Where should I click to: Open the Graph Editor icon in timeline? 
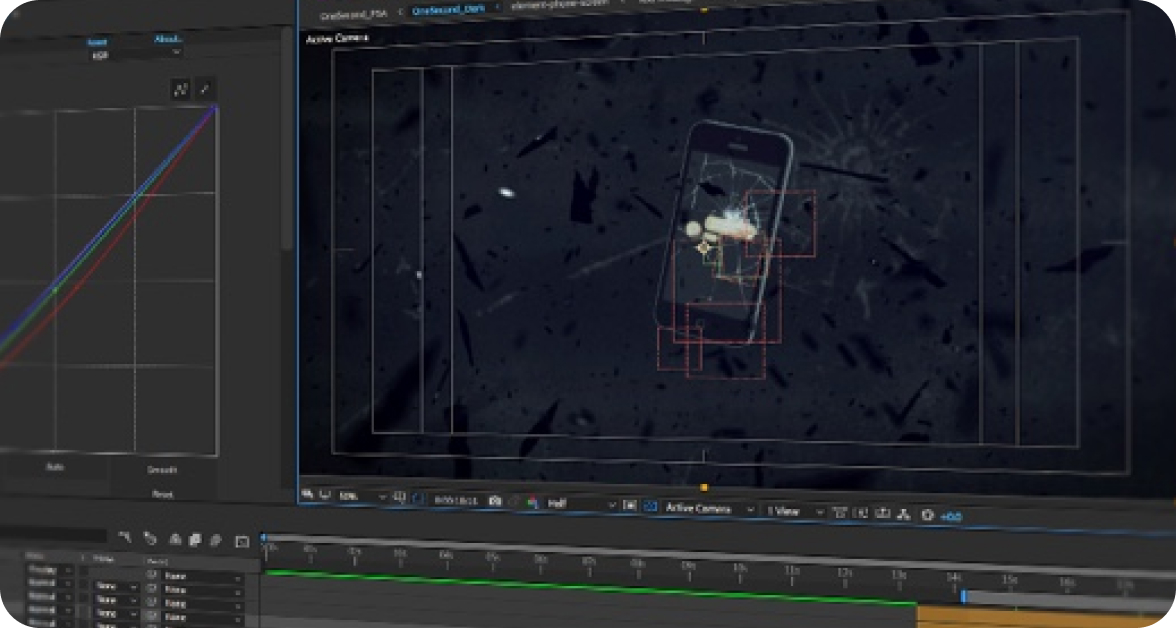coord(242,541)
